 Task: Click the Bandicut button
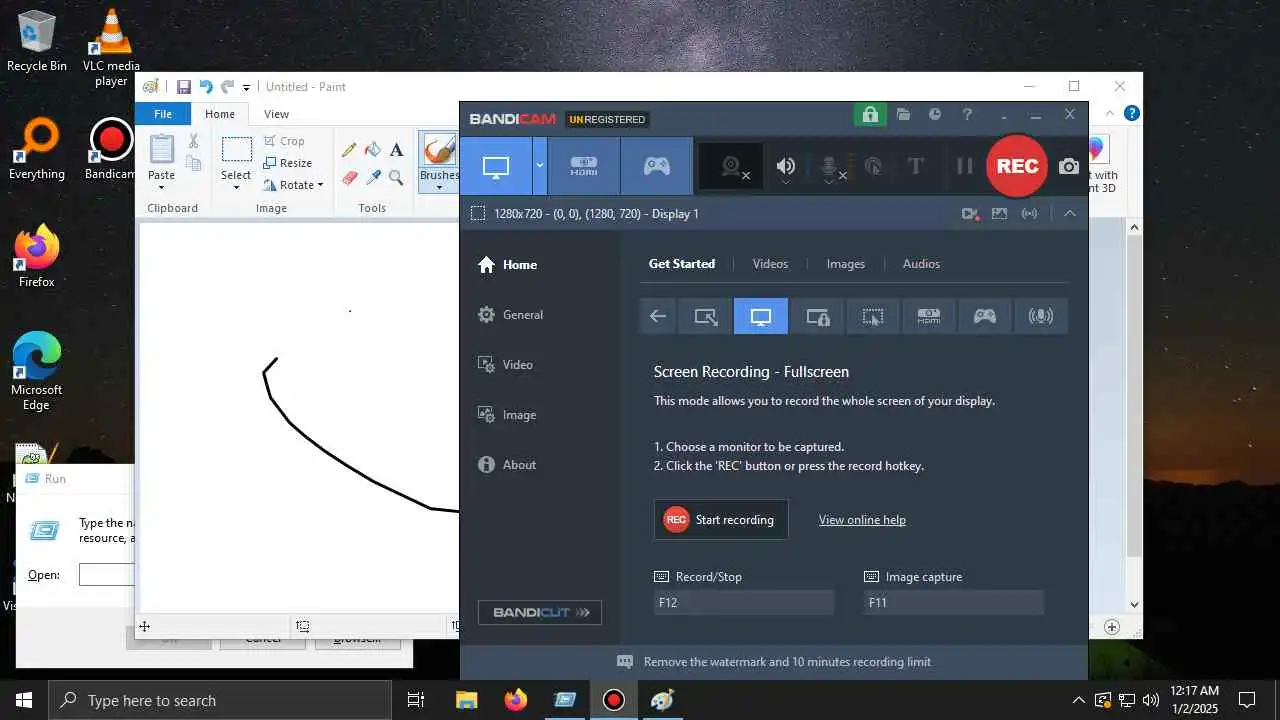(540, 612)
